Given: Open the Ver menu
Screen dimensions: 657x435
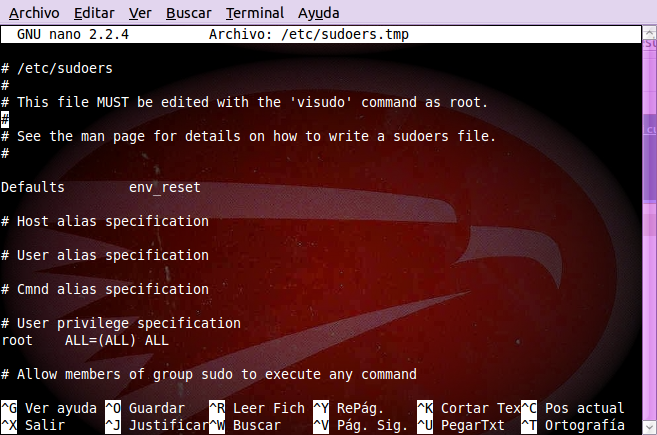Looking at the screenshot, I should click(x=140, y=13).
